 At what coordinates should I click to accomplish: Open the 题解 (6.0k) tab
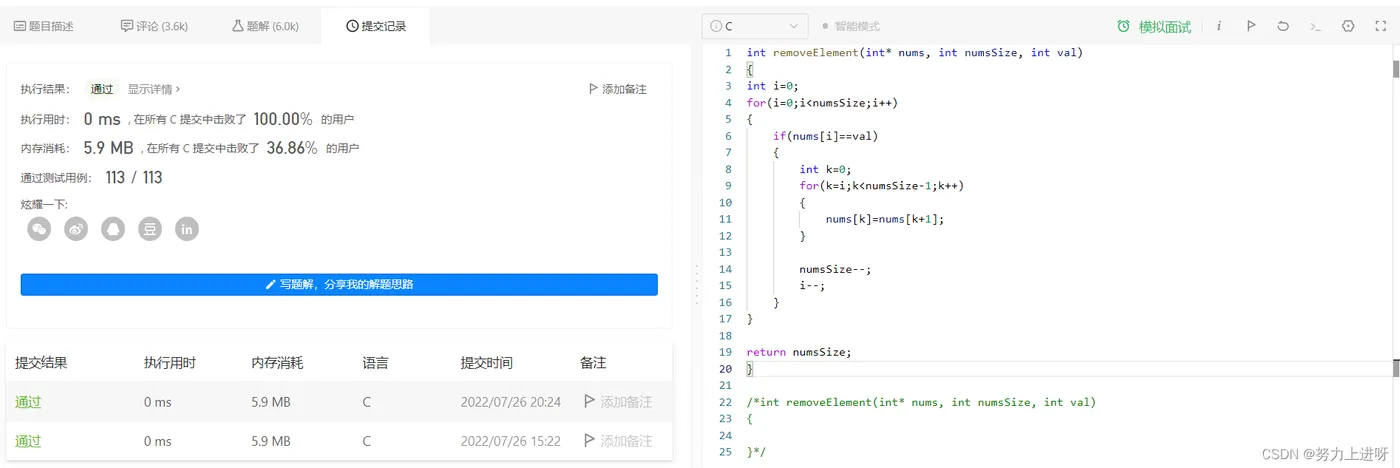coord(265,26)
